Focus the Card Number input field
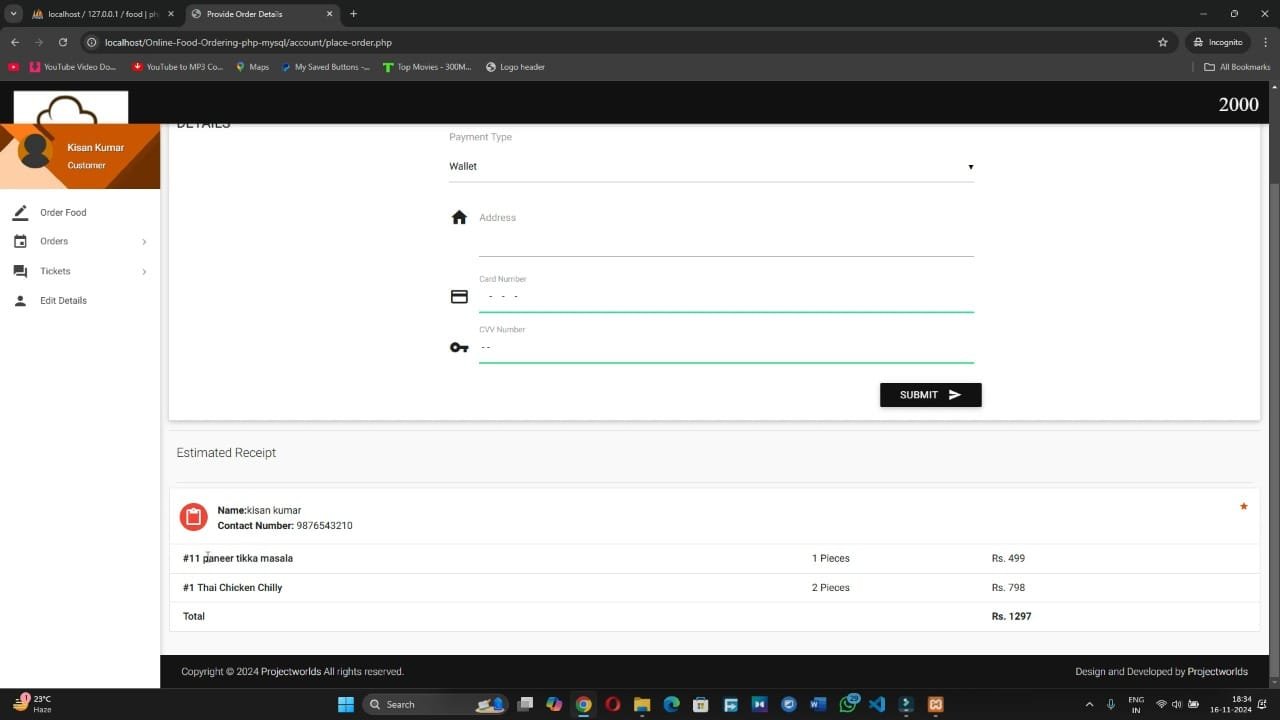This screenshot has width=1280, height=720. click(x=725, y=297)
